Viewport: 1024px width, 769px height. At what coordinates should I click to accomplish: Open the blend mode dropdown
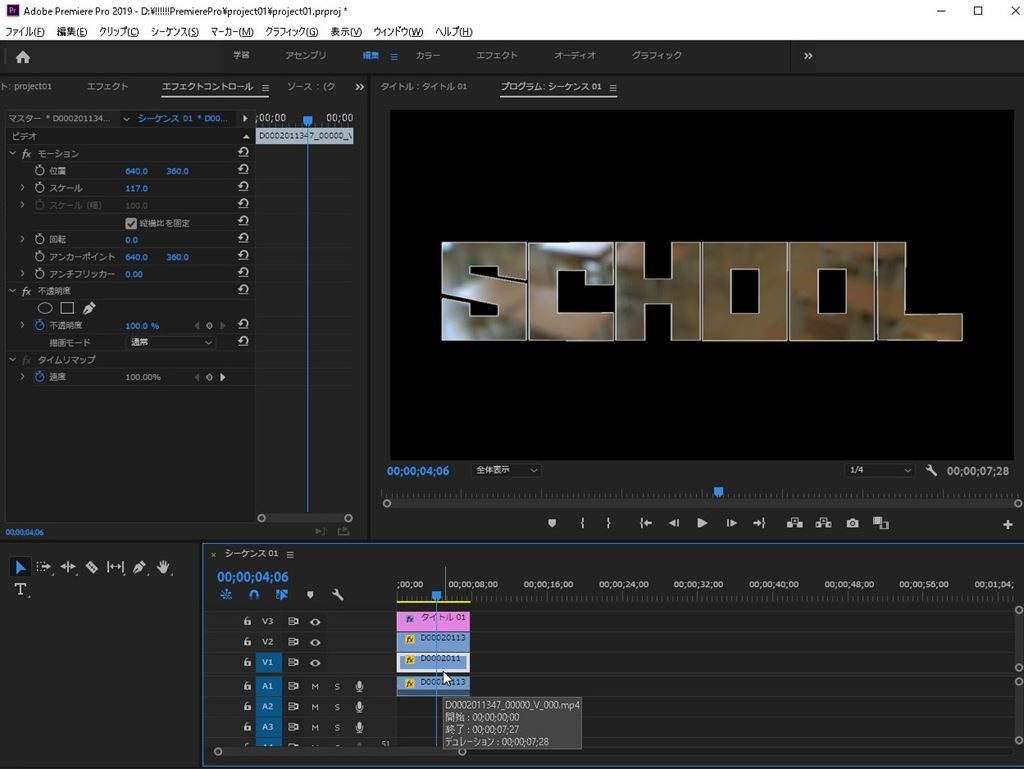pos(171,342)
